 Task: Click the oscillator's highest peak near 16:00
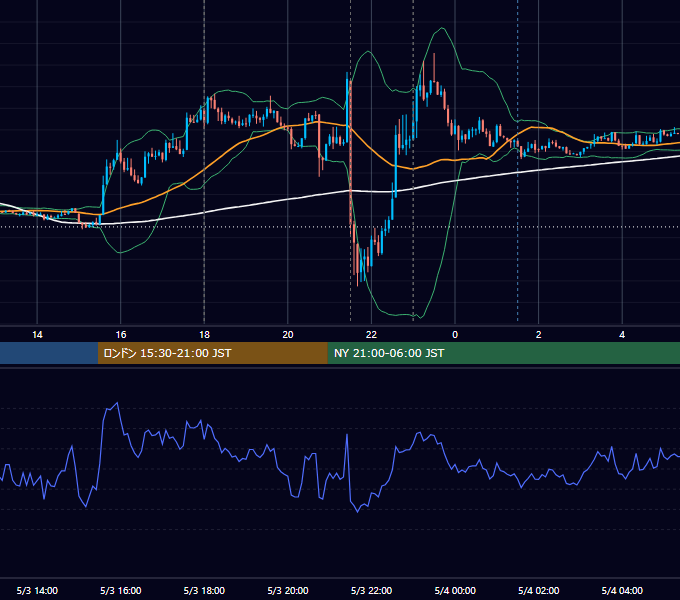click(117, 403)
